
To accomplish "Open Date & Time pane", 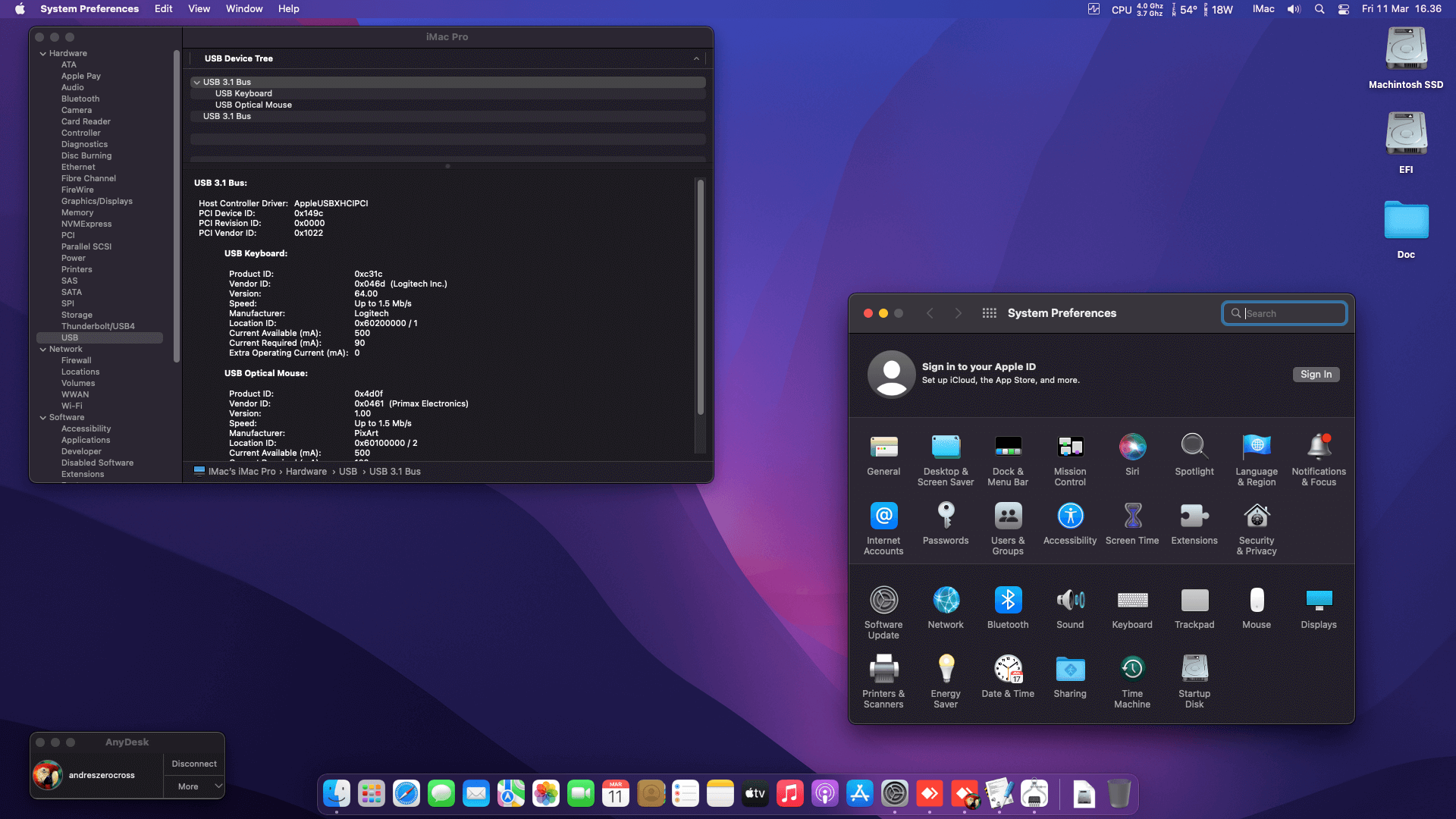I will 1008,677.
